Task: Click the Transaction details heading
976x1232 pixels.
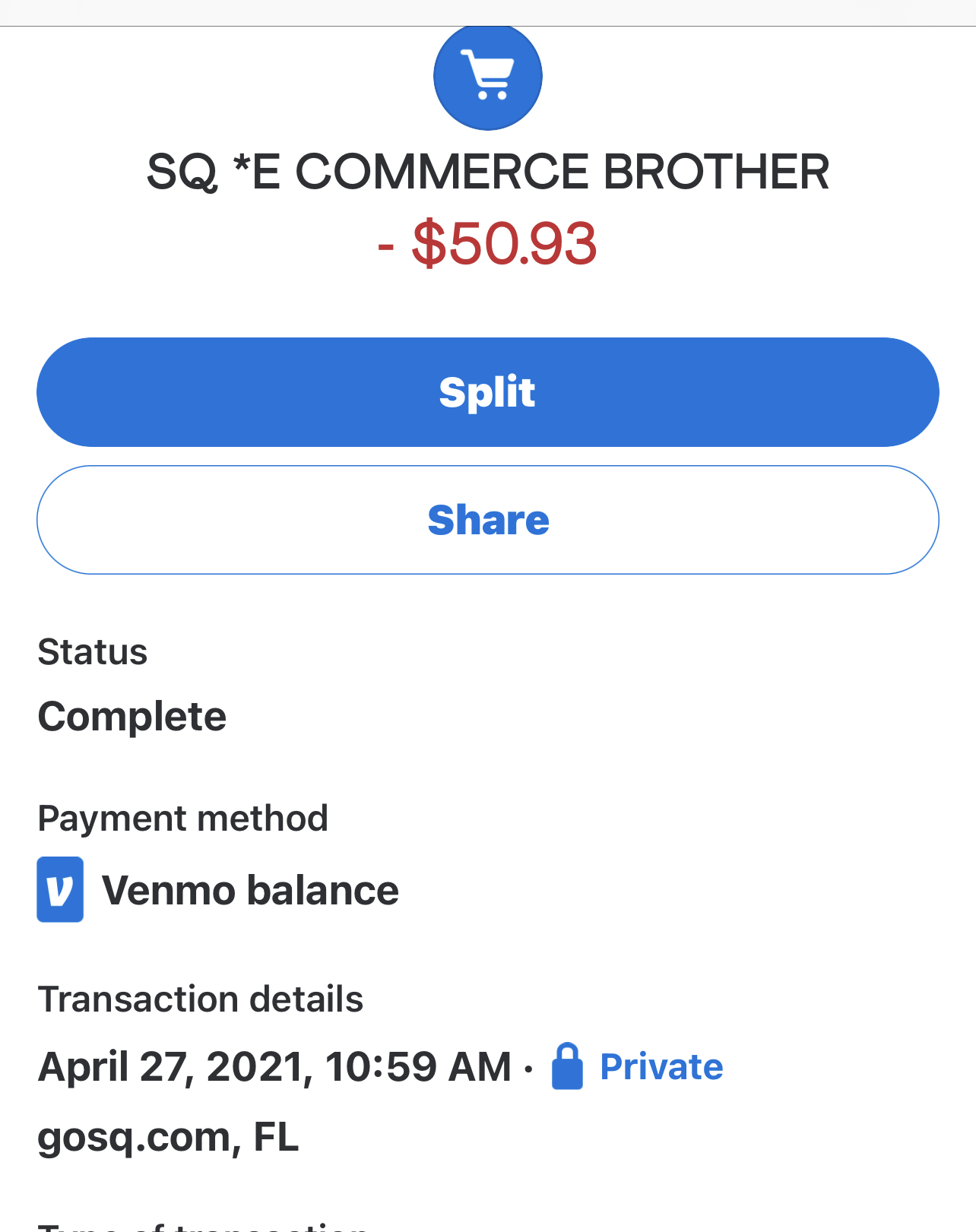Action: tap(201, 999)
